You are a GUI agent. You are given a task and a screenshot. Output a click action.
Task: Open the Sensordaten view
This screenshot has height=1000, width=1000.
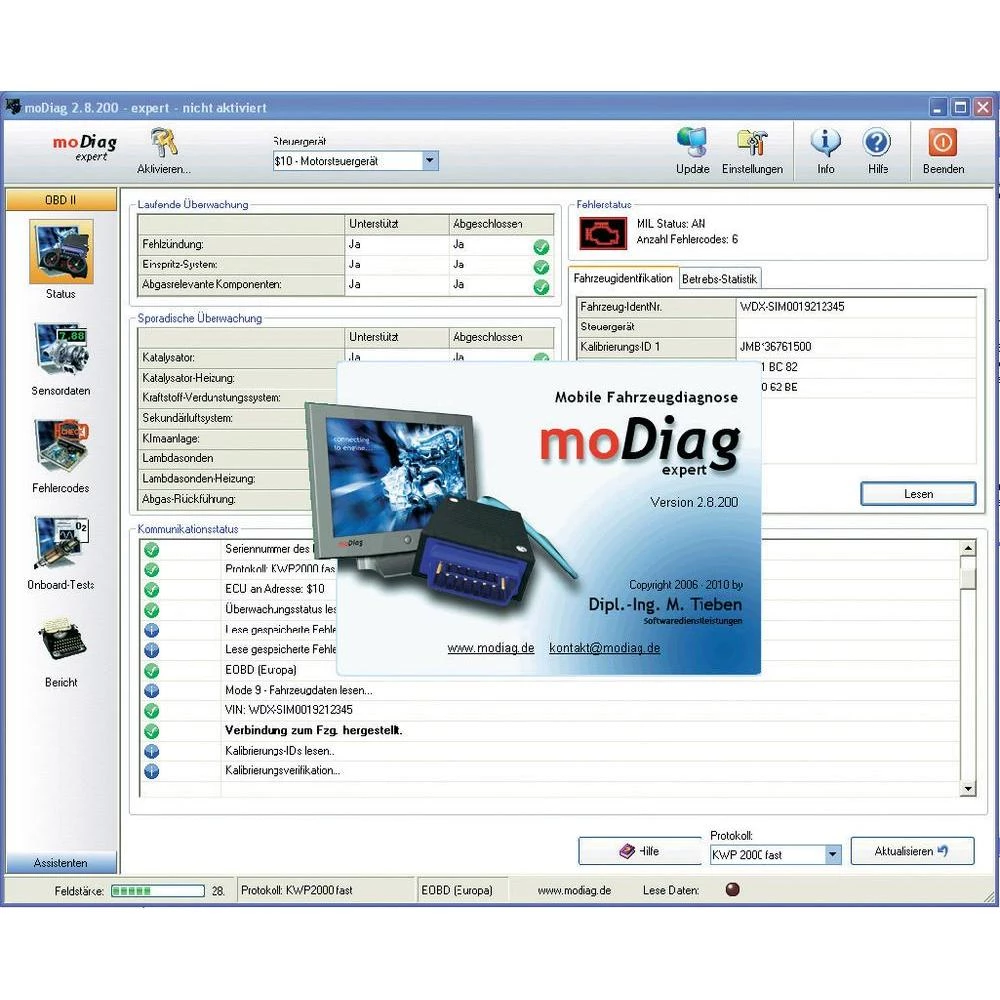tap(61, 349)
